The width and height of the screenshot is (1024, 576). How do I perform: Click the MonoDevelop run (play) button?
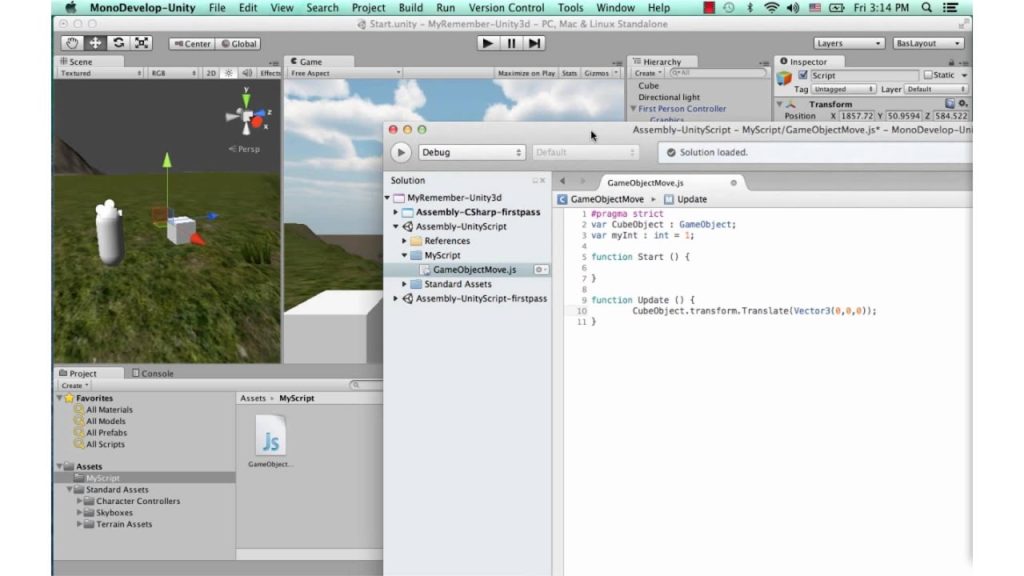[401, 152]
